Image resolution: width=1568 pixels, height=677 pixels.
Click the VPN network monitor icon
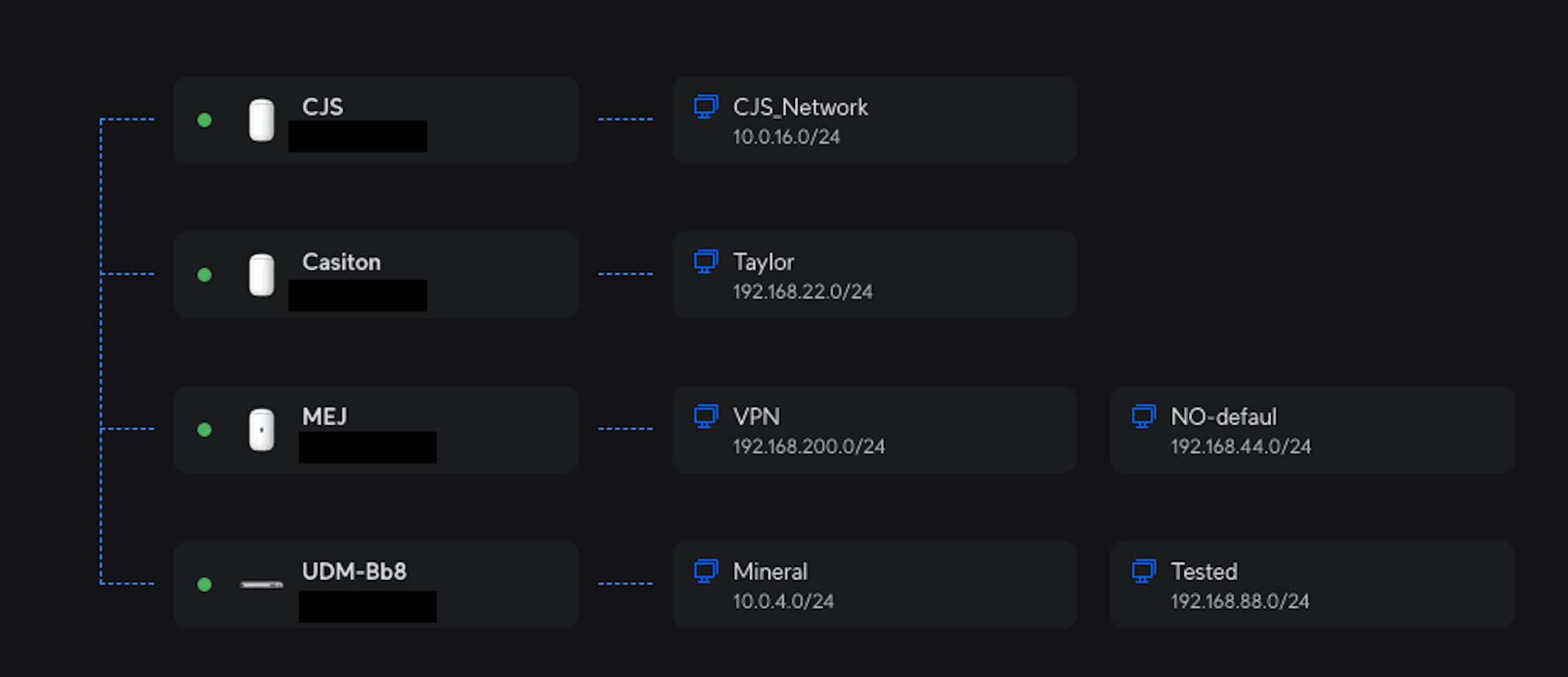[x=705, y=417]
